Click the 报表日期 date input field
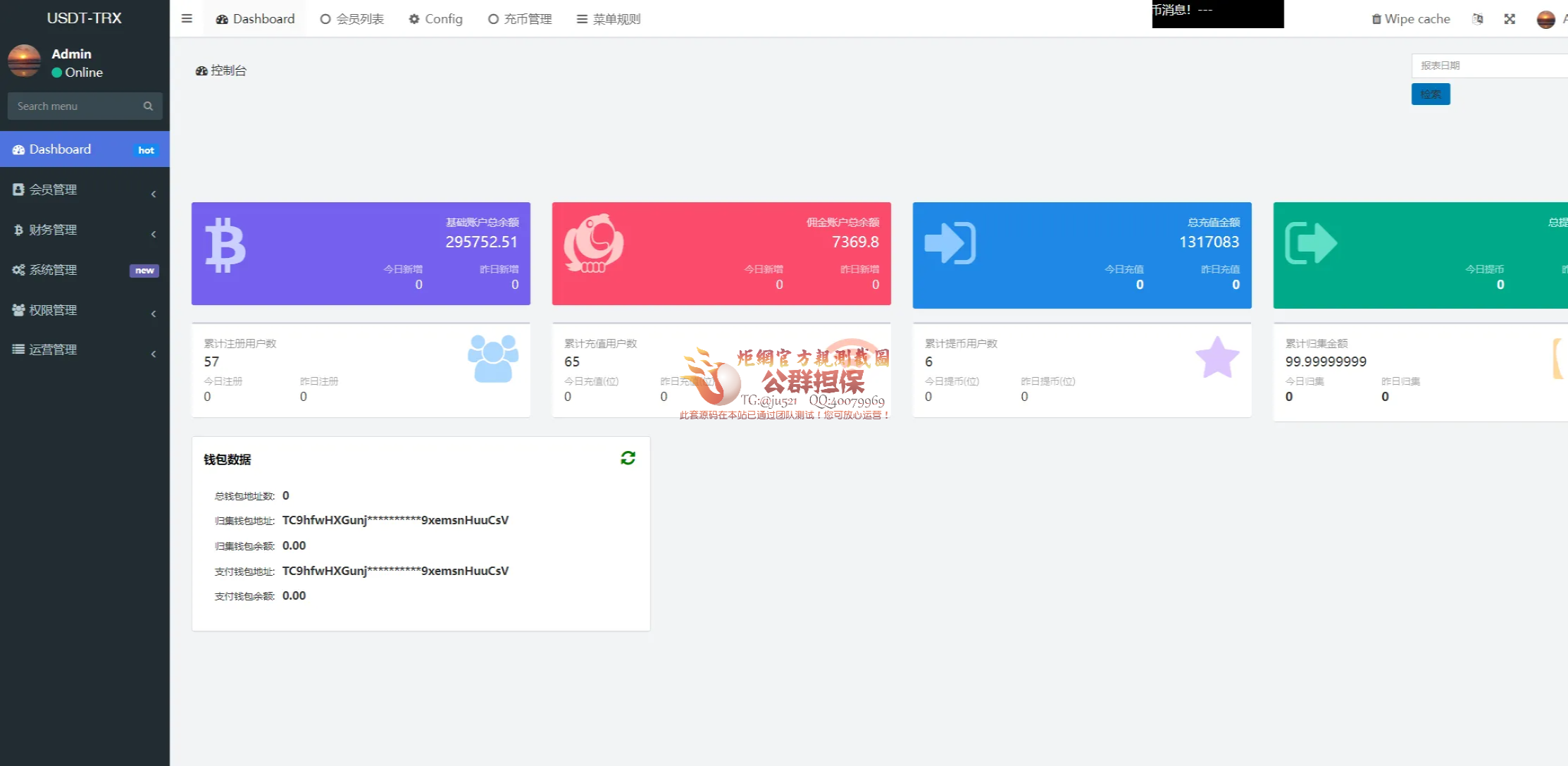This screenshot has width=1568, height=766. [1486, 66]
